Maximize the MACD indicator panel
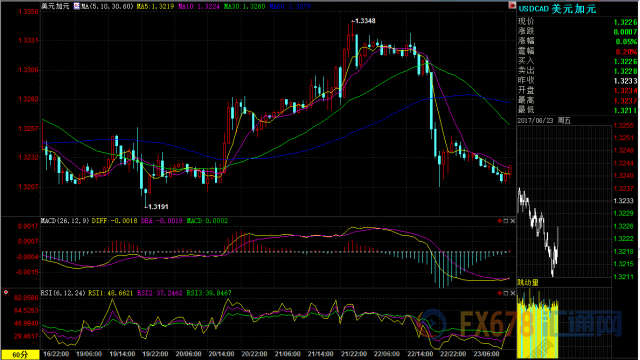The width and height of the screenshot is (640, 360). click(506, 221)
